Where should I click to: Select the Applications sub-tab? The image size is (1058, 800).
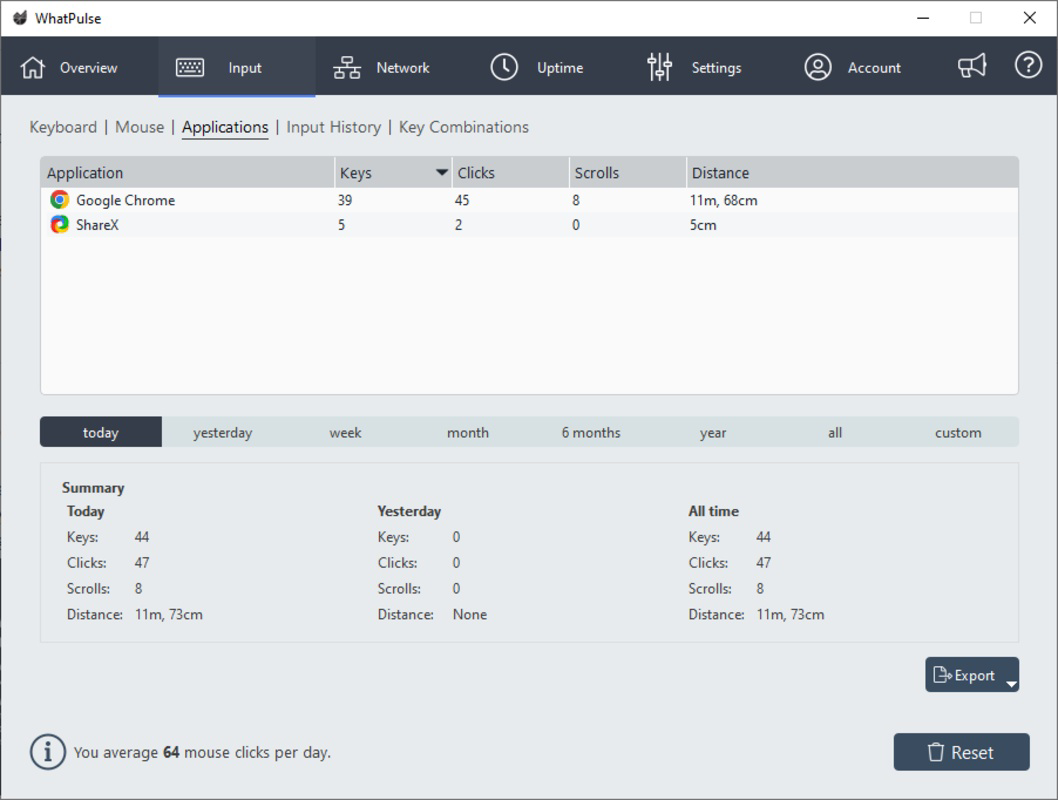pyautogui.click(x=225, y=127)
